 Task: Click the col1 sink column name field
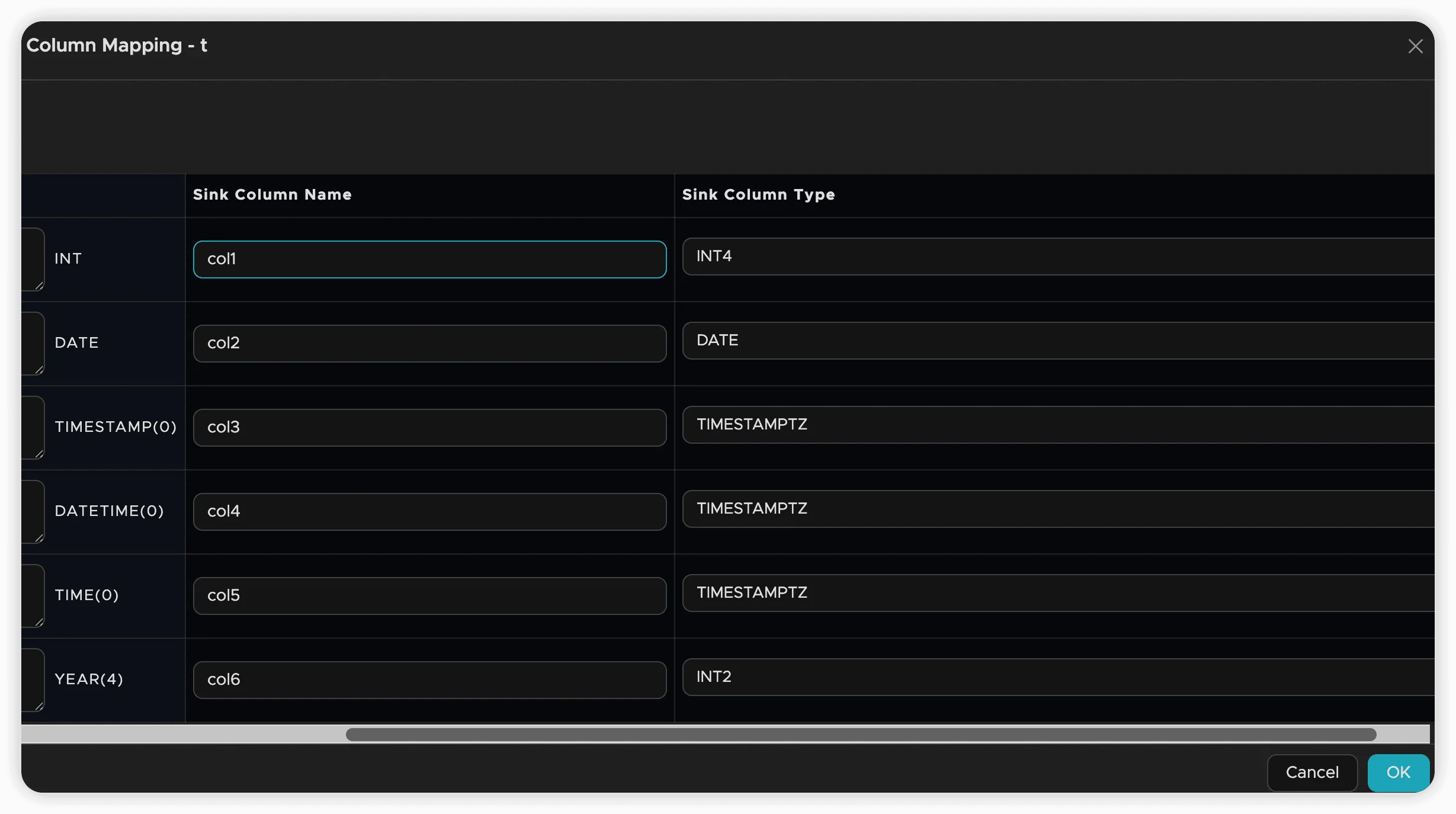(x=429, y=259)
